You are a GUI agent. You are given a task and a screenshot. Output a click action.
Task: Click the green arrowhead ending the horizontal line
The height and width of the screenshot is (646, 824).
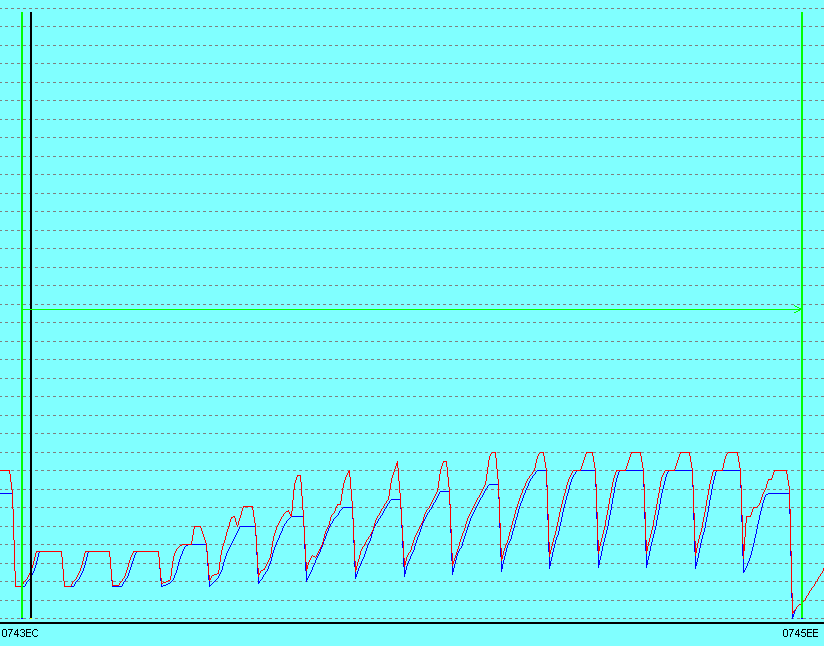(x=797, y=309)
